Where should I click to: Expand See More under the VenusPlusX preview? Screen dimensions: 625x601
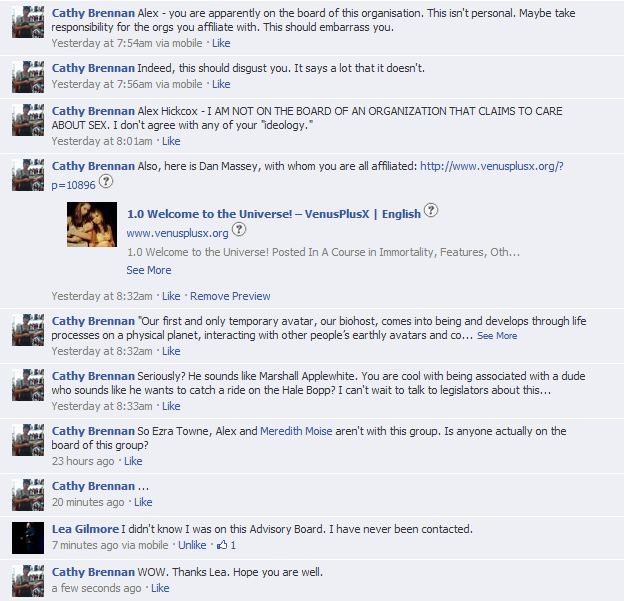coord(149,270)
